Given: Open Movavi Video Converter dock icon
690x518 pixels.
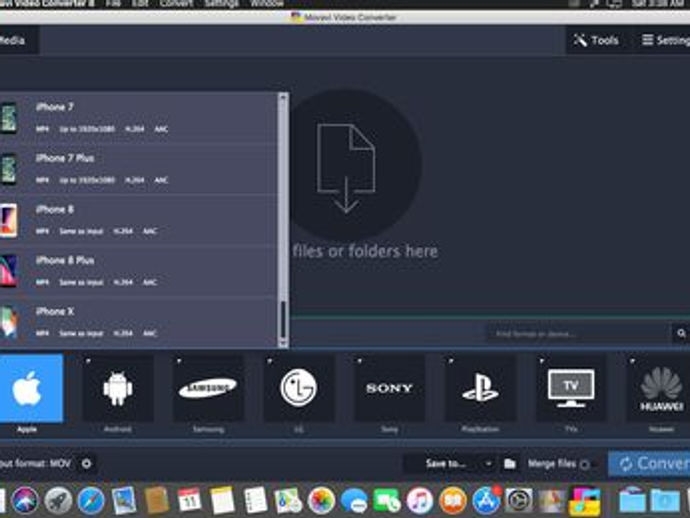Looking at the screenshot, I should (x=584, y=500).
